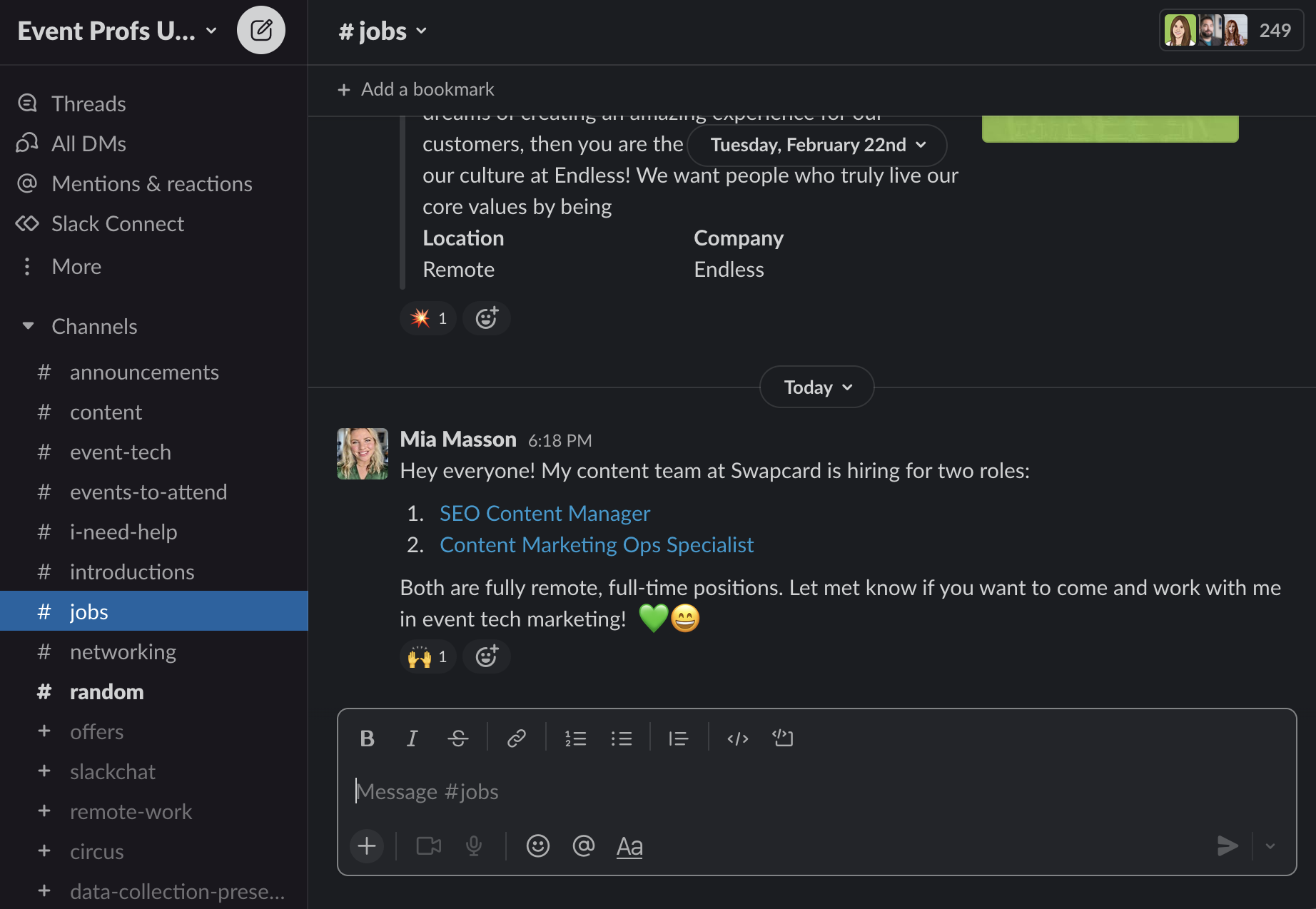Toggle italic formatting in composer

tap(412, 738)
